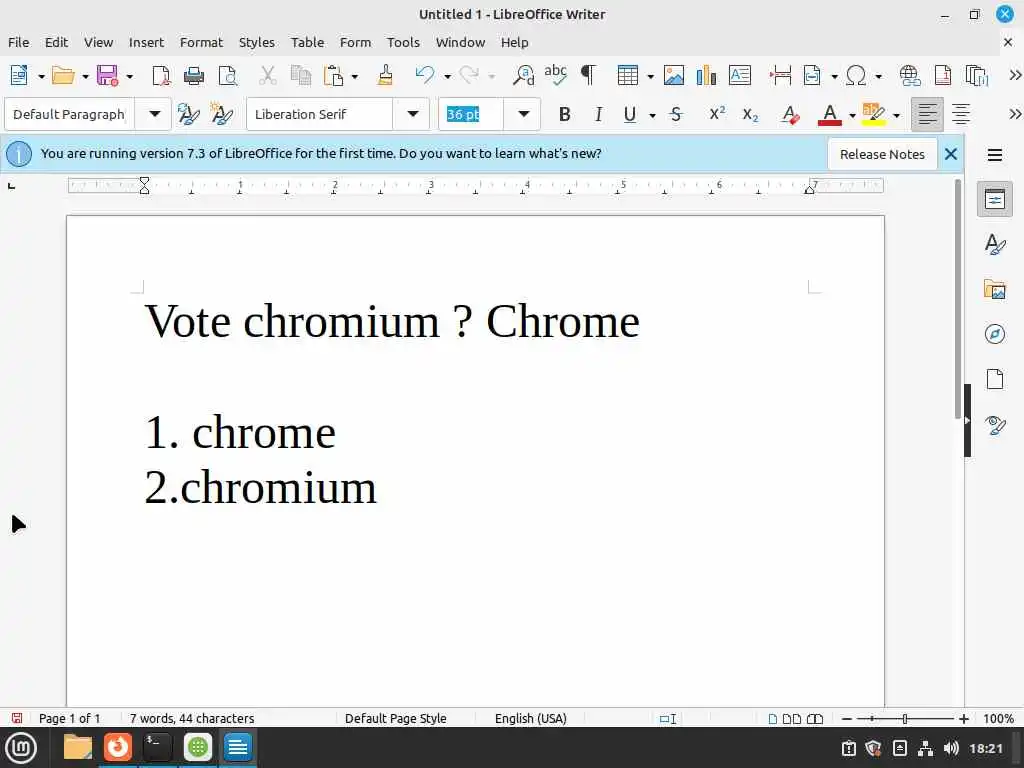Viewport: 1024px width, 768px height.
Task: Click the New document icon
Action: coord(19,76)
